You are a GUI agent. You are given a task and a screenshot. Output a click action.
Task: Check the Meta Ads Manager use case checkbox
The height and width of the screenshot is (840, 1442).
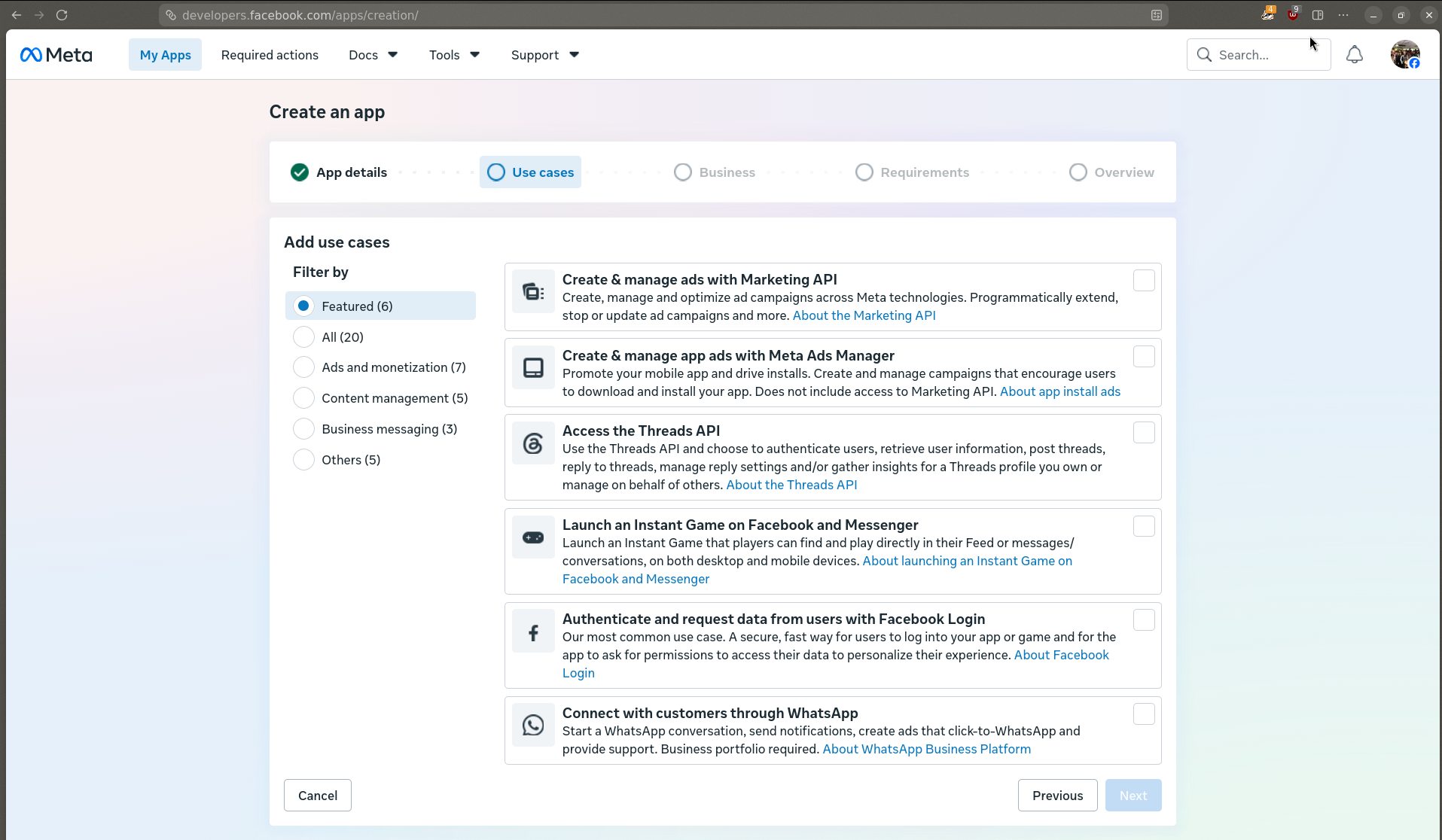[x=1144, y=357]
